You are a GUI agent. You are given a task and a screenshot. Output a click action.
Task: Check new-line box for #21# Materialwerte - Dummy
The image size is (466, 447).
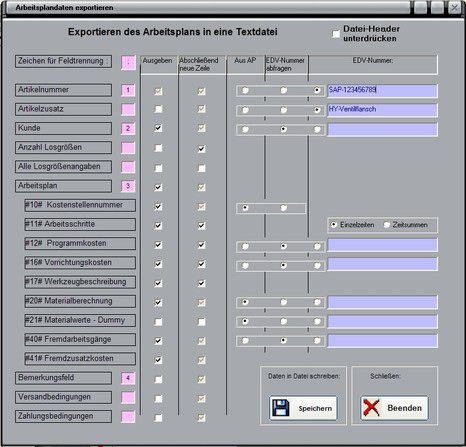pos(201,322)
